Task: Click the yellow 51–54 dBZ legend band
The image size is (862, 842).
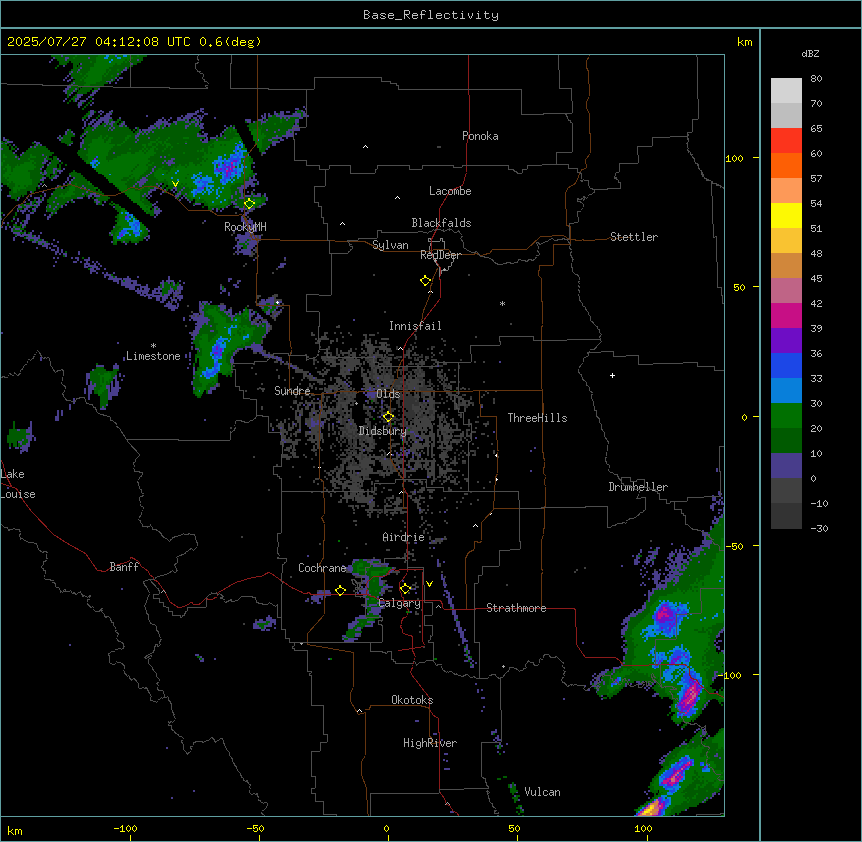Action: [x=786, y=215]
